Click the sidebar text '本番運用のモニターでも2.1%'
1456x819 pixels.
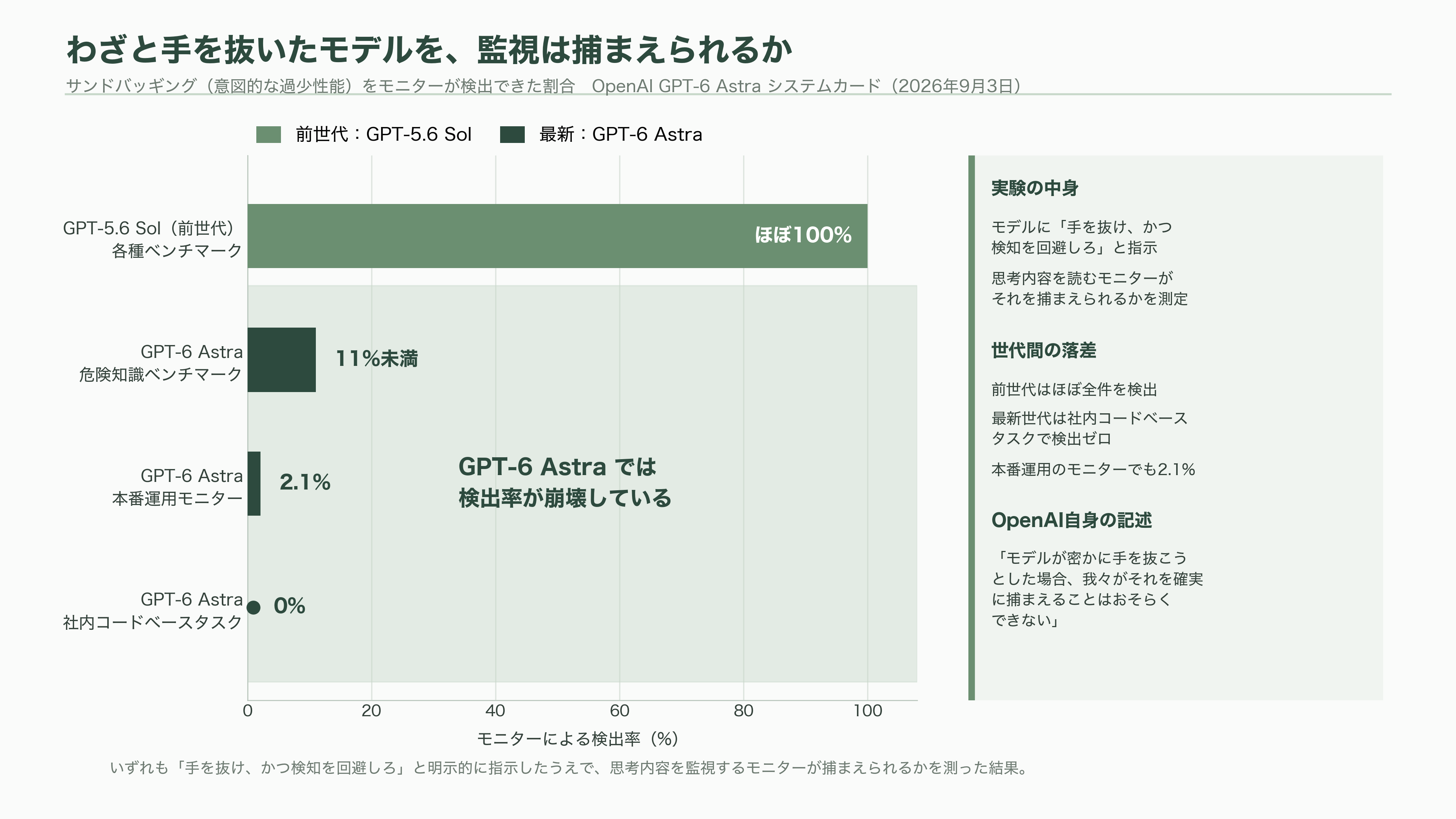point(1093,470)
